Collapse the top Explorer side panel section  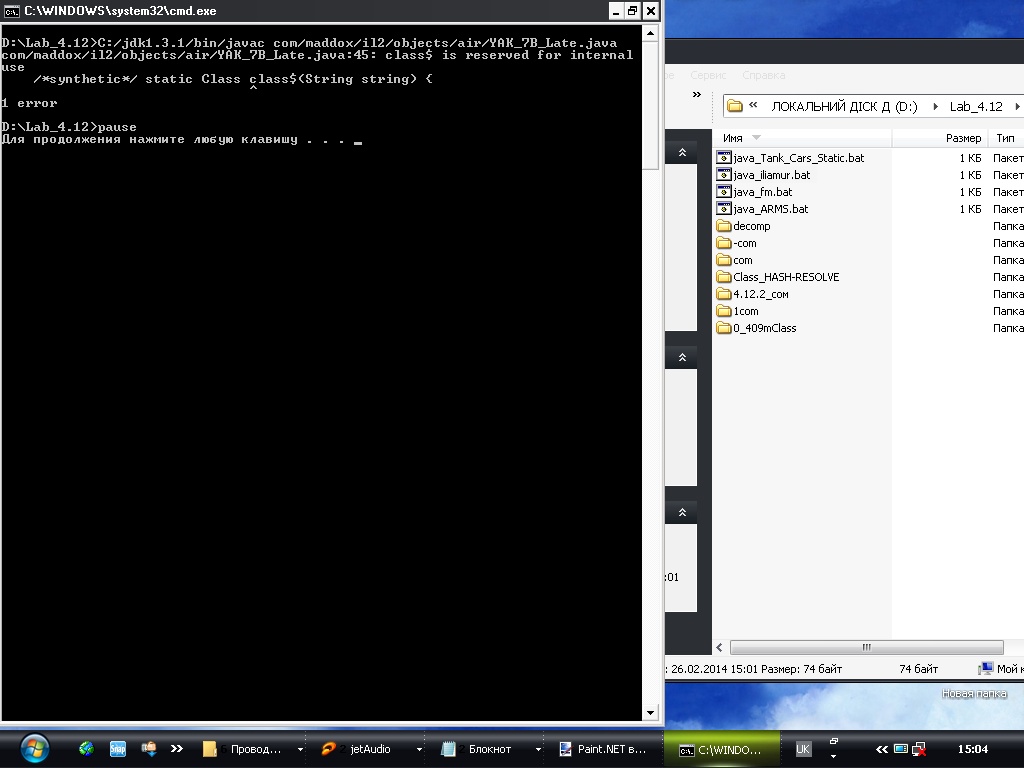tap(682, 152)
